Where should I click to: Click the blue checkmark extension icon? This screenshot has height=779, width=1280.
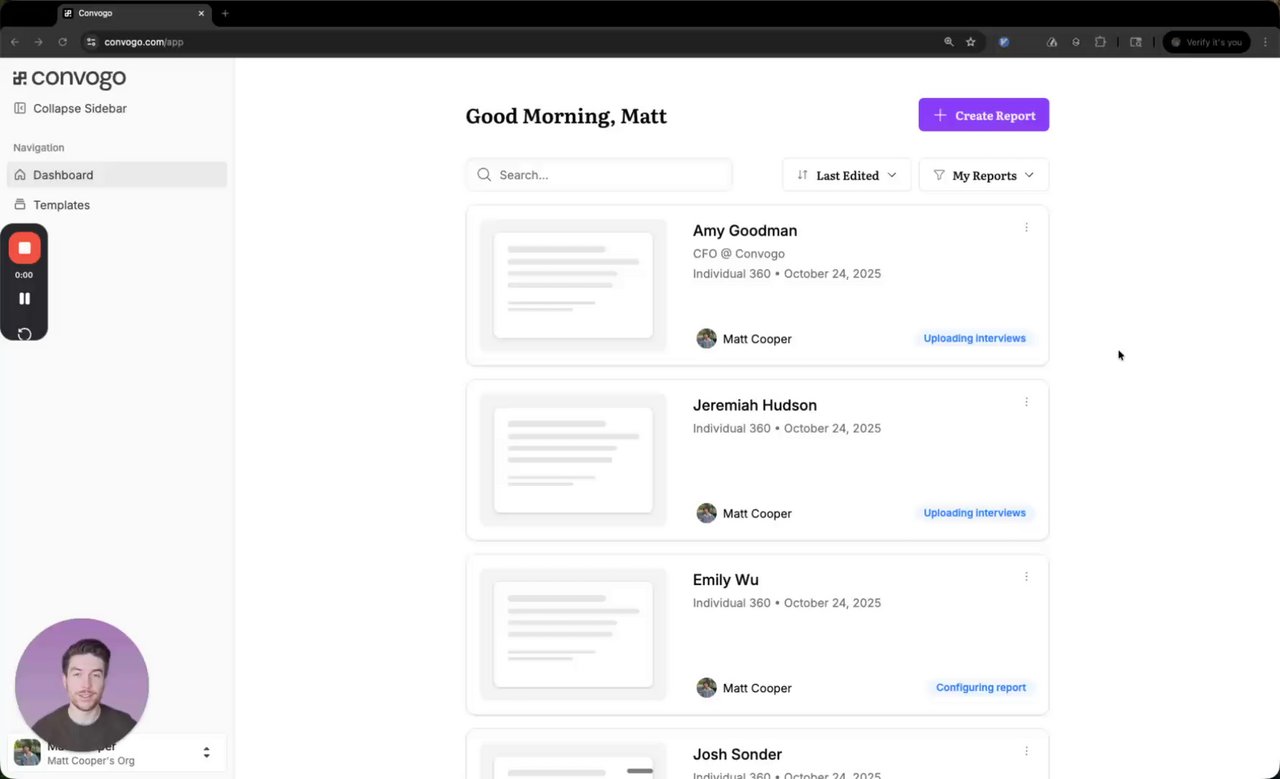[1004, 42]
